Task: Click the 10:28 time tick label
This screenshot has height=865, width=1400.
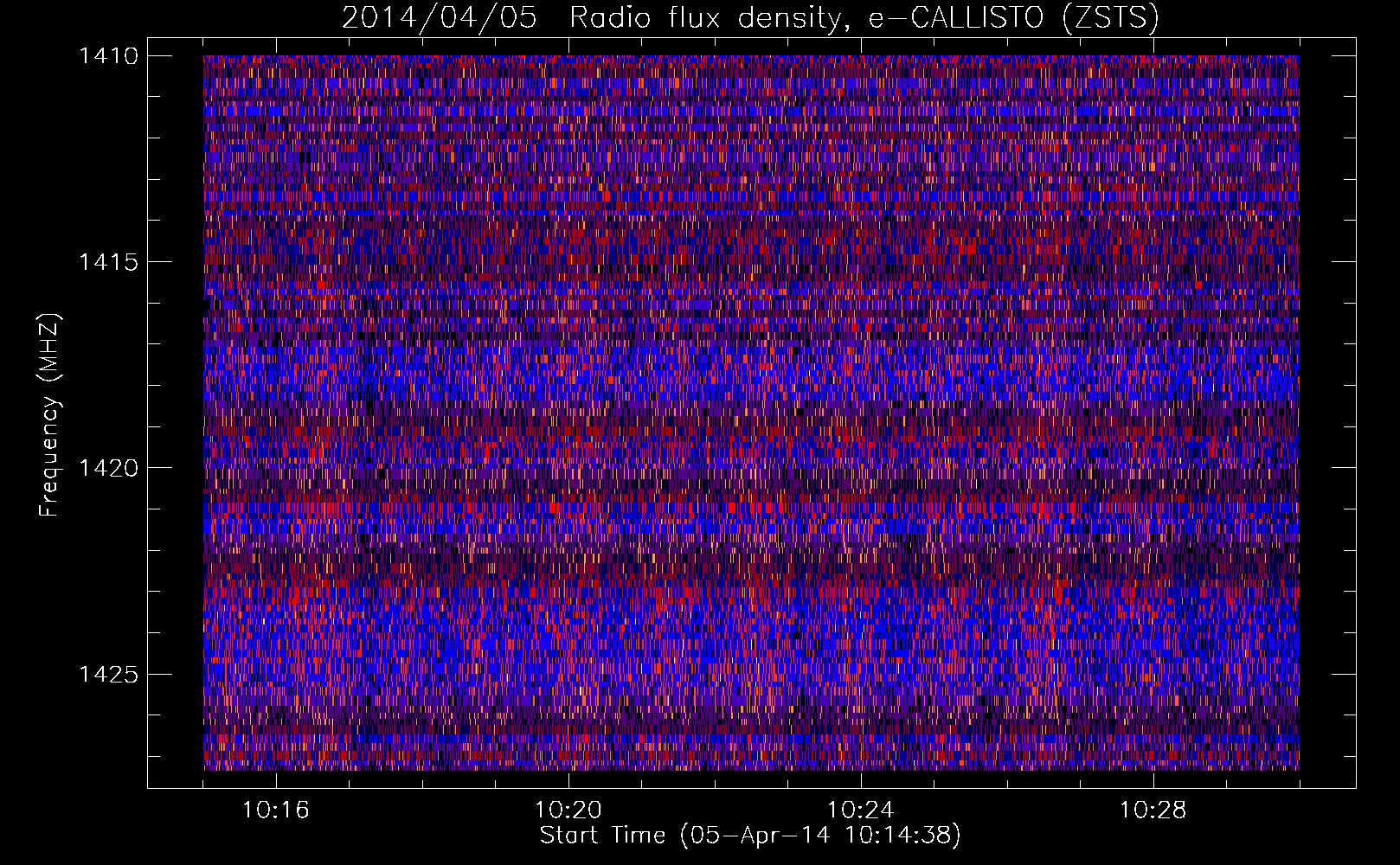Action: pyautogui.click(x=1153, y=811)
